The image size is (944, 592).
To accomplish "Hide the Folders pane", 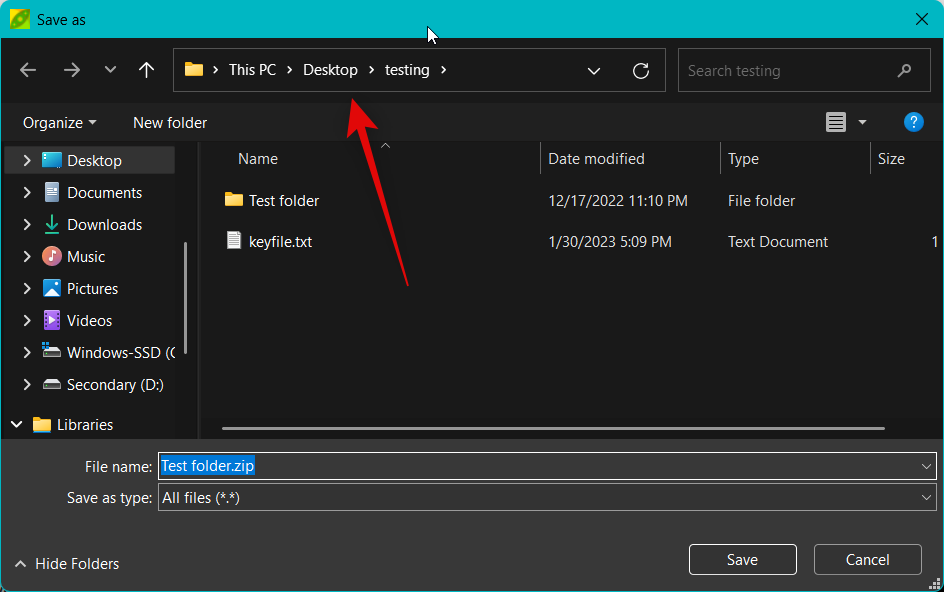I will tap(66, 564).
